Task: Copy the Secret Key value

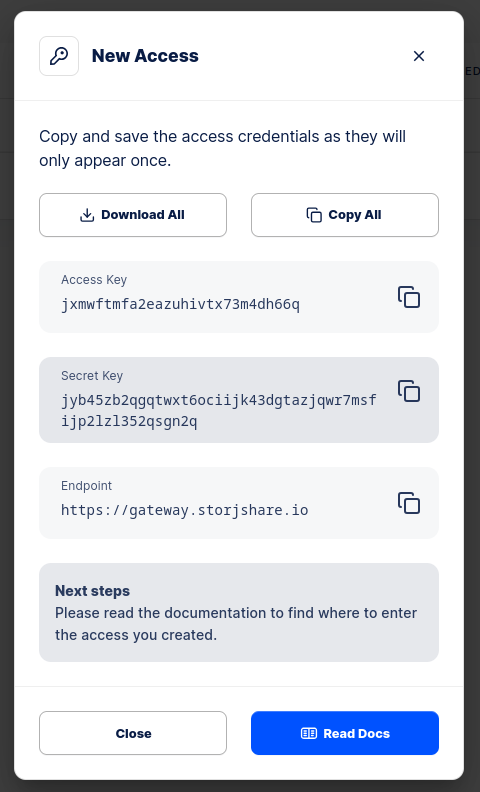Action: pyautogui.click(x=409, y=391)
